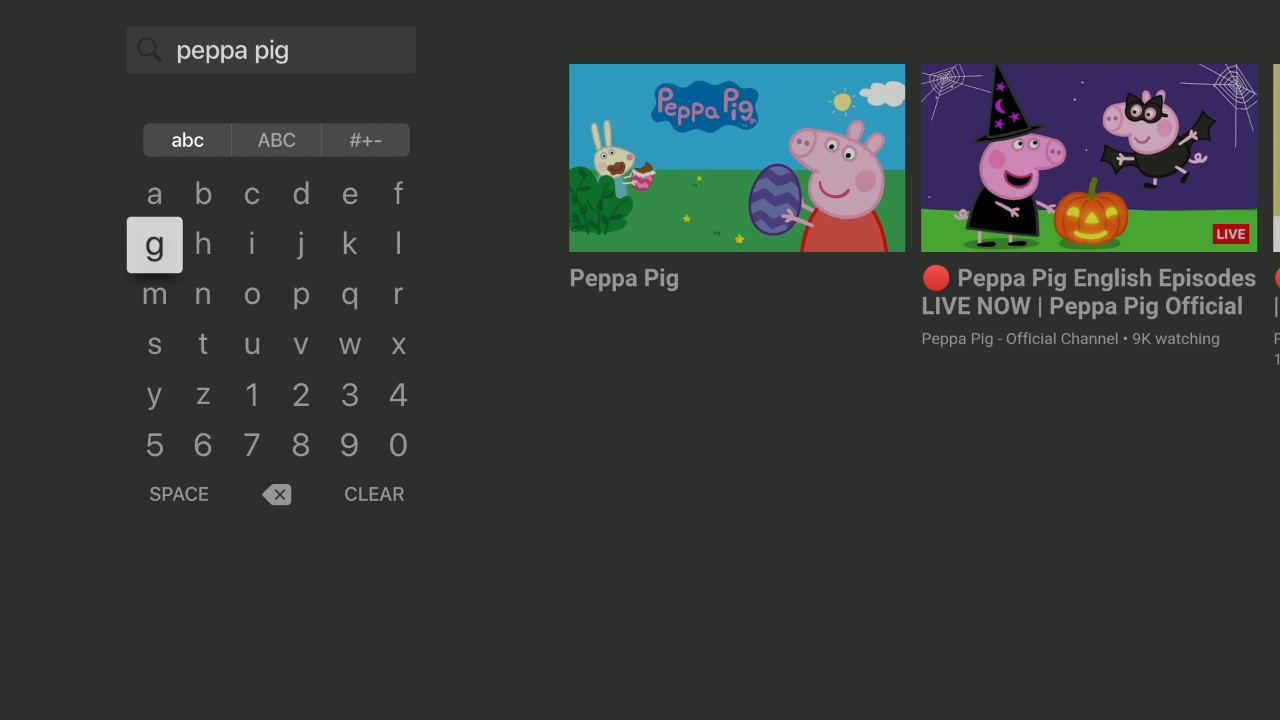Click the search magnifier icon

149,50
